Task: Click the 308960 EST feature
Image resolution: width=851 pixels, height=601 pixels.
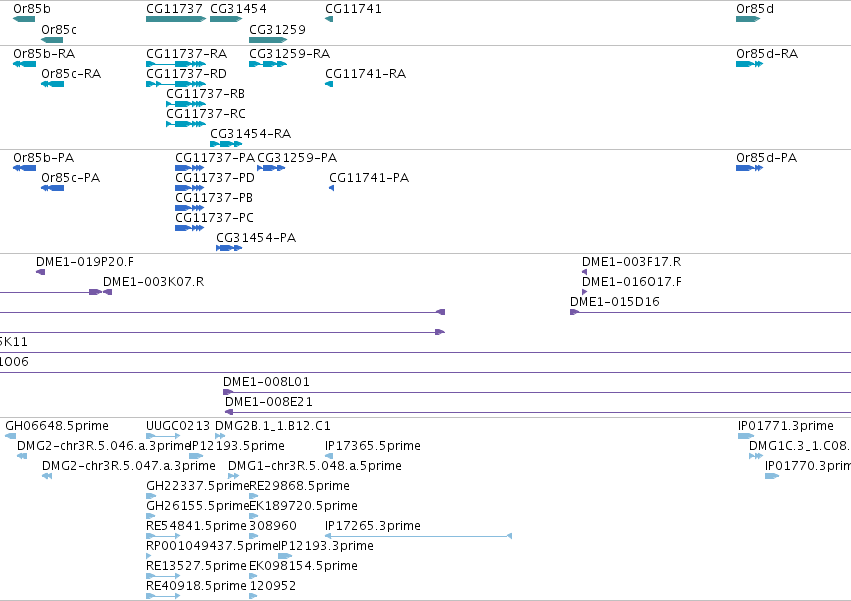Action: tap(253, 536)
